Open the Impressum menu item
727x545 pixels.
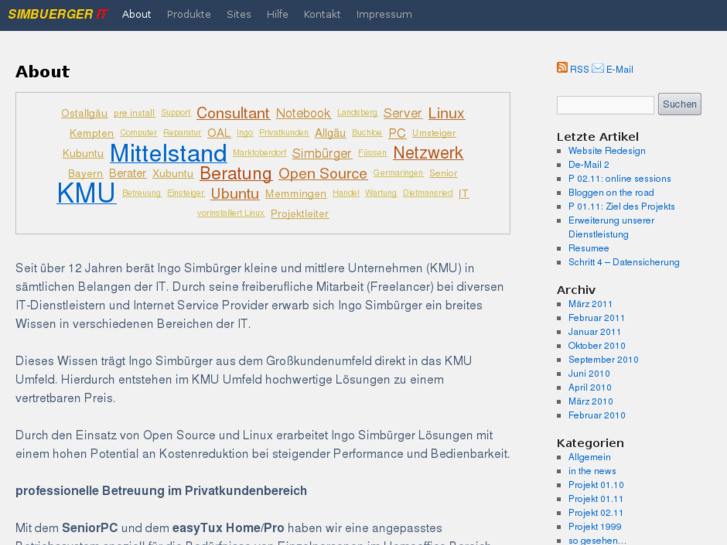tap(384, 14)
